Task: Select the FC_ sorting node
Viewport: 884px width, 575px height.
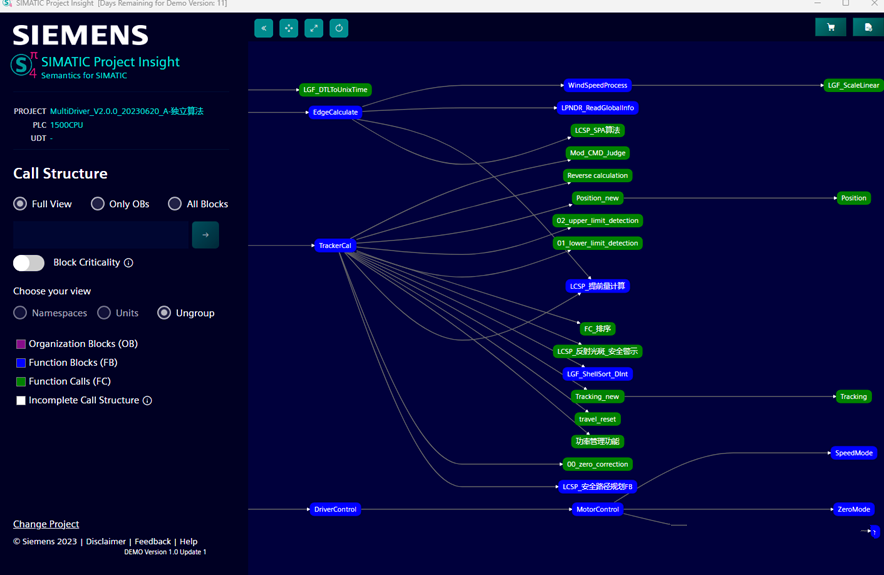Action: [598, 329]
